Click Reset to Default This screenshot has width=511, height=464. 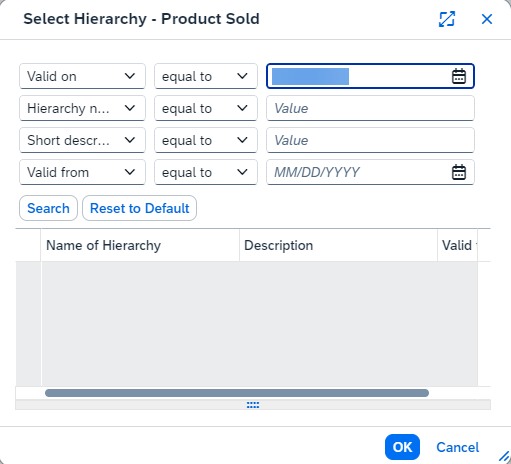click(x=139, y=208)
